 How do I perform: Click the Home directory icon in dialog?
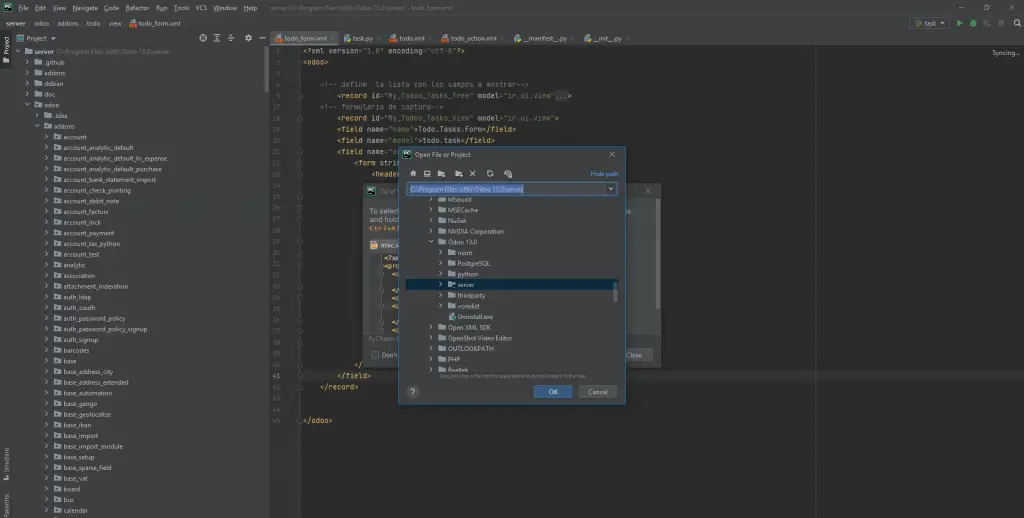click(x=413, y=173)
